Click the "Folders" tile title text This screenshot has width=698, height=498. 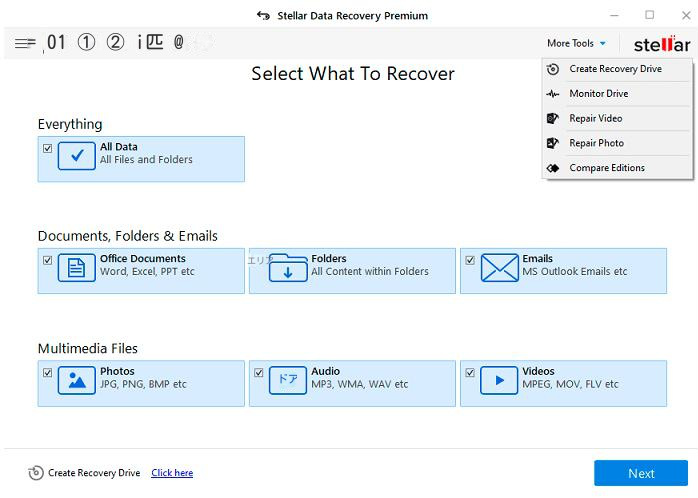pyautogui.click(x=329, y=259)
